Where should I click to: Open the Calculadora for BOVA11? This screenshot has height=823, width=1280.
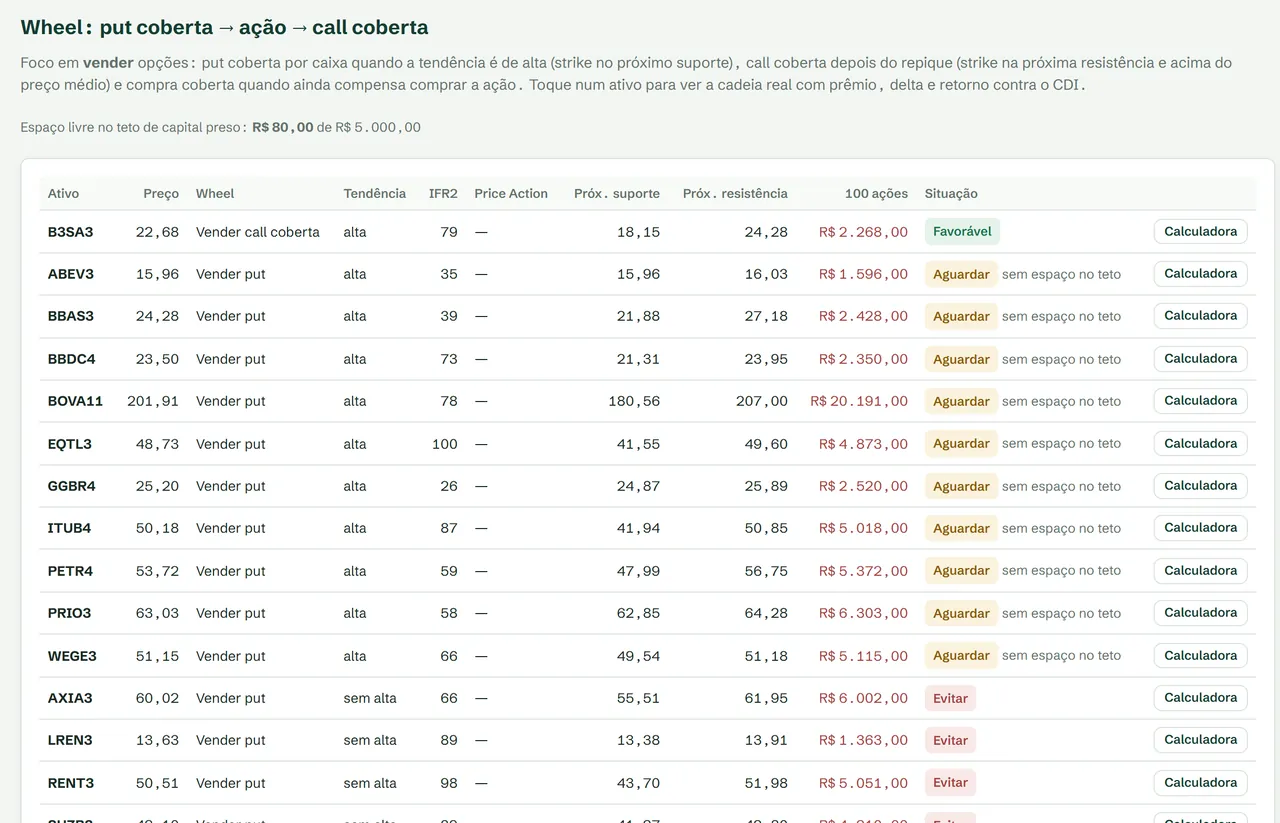pyautogui.click(x=1200, y=401)
